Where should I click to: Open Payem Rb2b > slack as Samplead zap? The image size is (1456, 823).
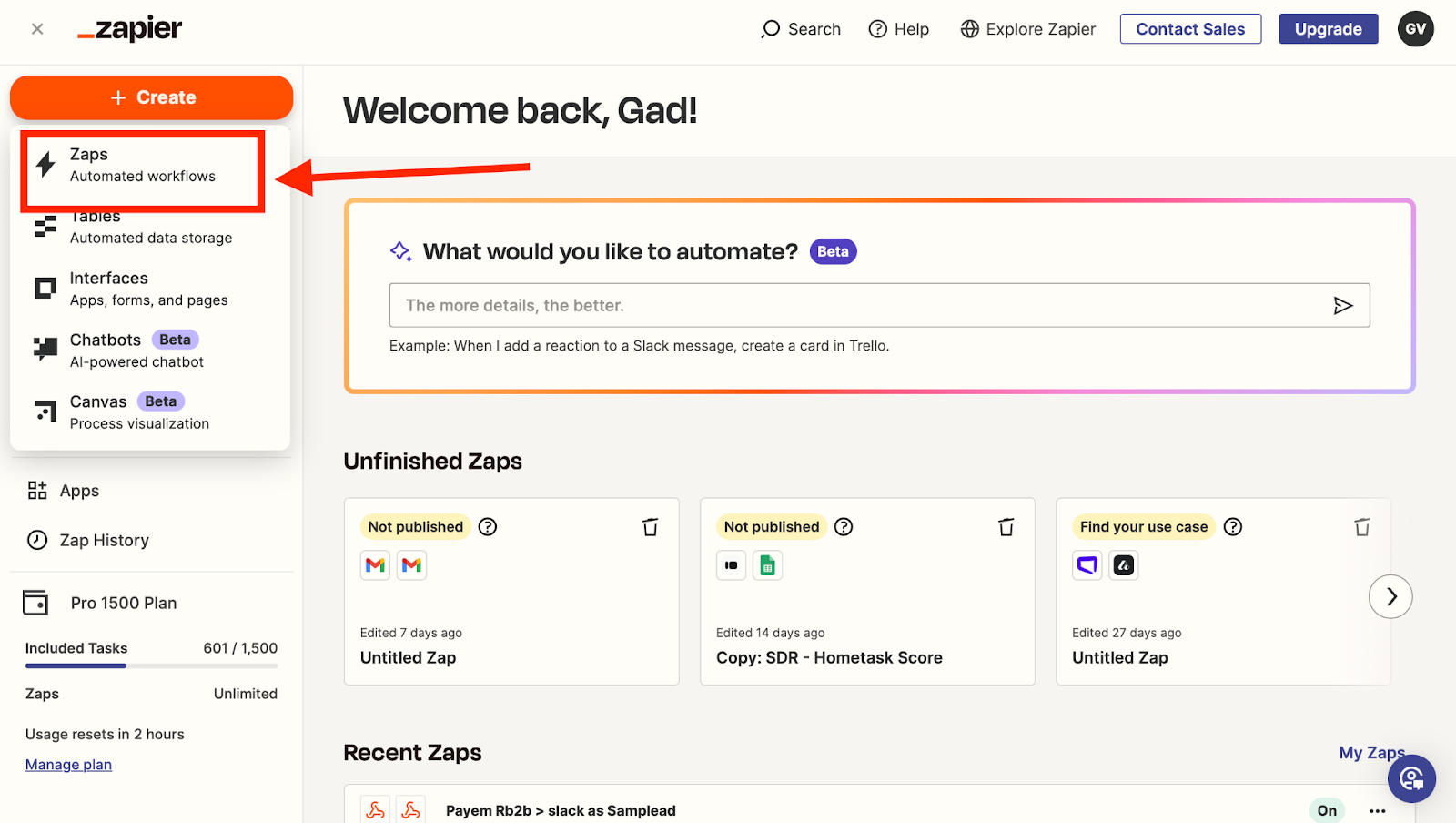pyautogui.click(x=561, y=810)
